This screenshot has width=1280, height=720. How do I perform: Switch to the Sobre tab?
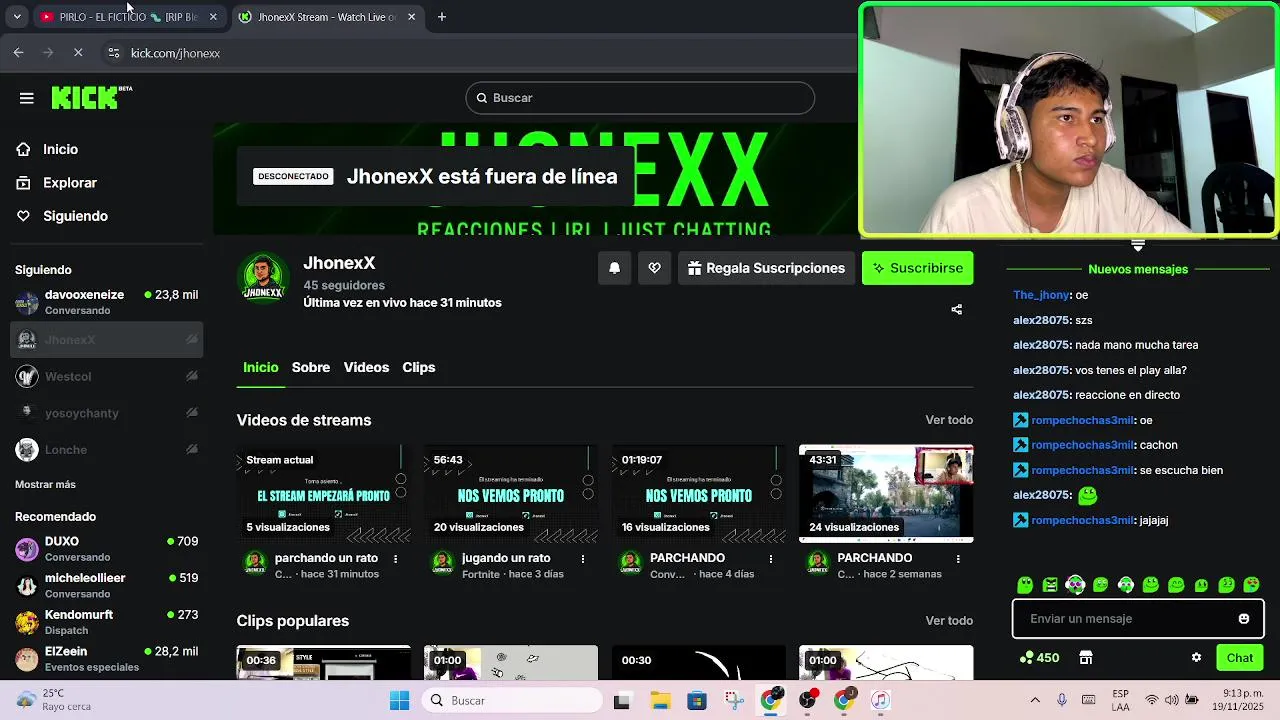(x=311, y=367)
